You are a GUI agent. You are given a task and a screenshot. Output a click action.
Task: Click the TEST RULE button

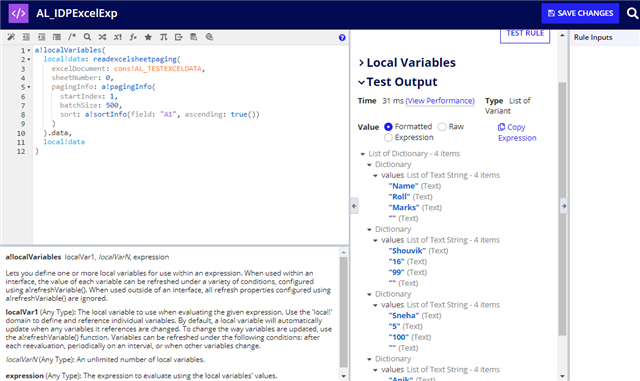[x=525, y=35]
